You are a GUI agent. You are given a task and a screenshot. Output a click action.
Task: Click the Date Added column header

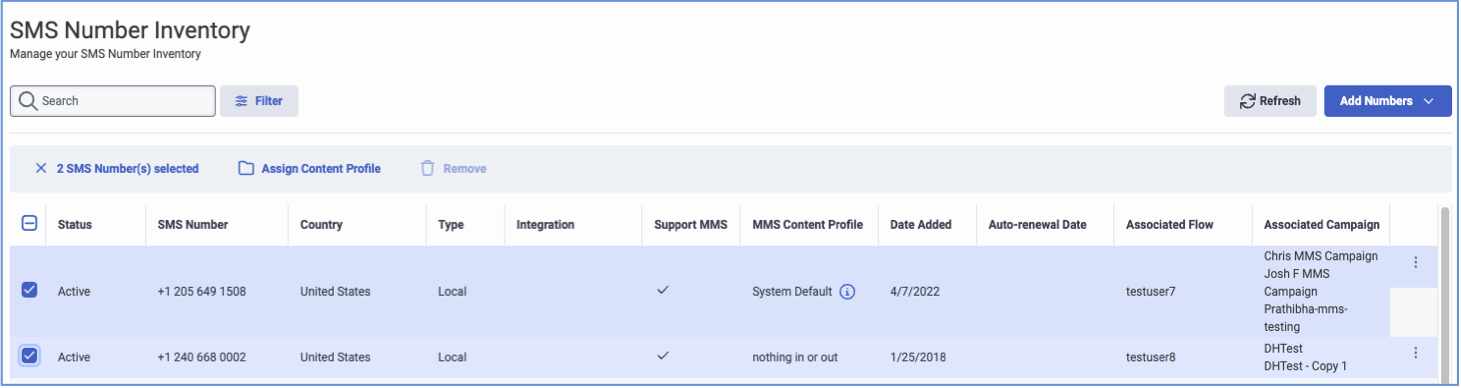point(921,225)
